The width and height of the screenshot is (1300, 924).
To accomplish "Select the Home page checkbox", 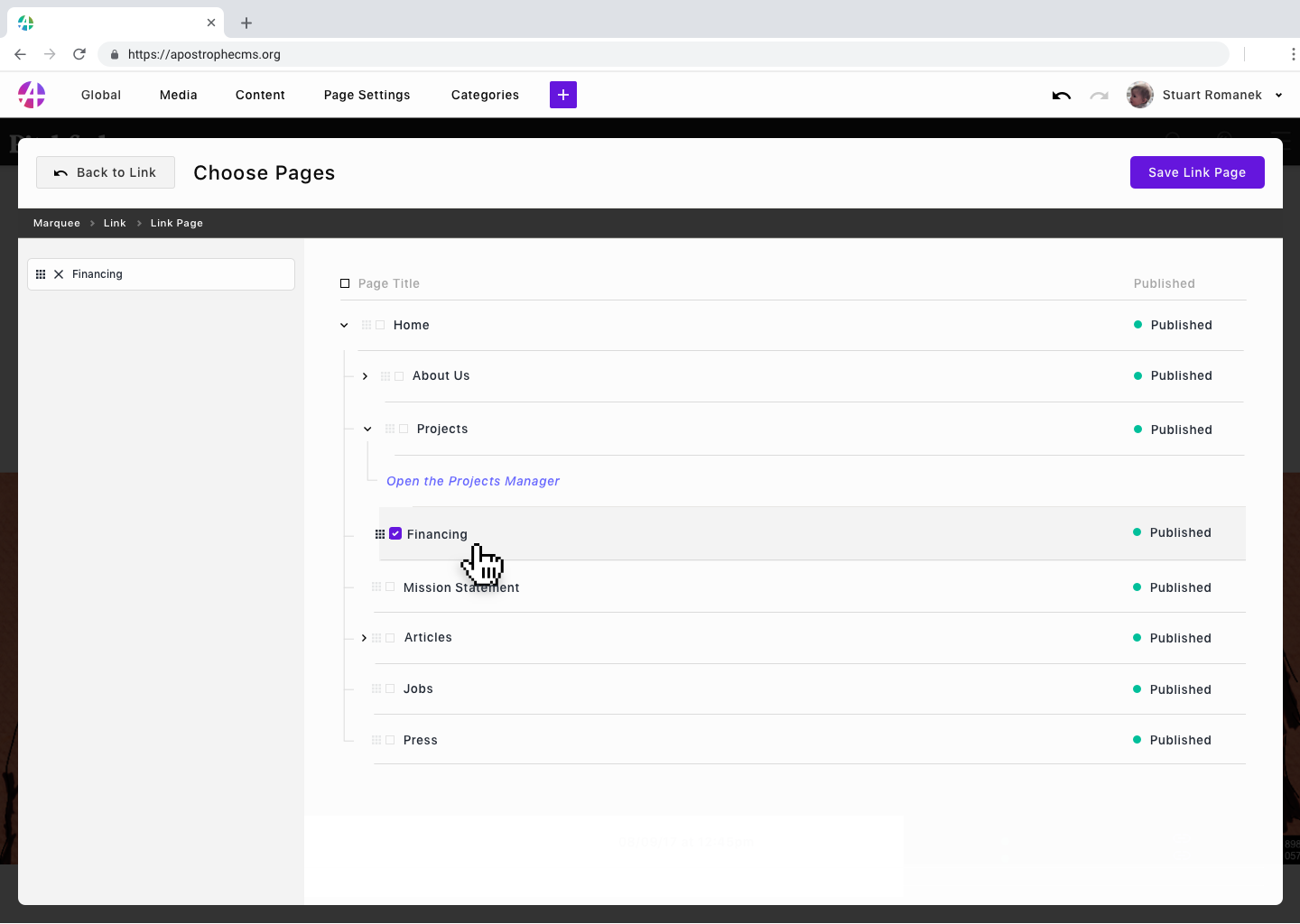I will (x=378, y=325).
